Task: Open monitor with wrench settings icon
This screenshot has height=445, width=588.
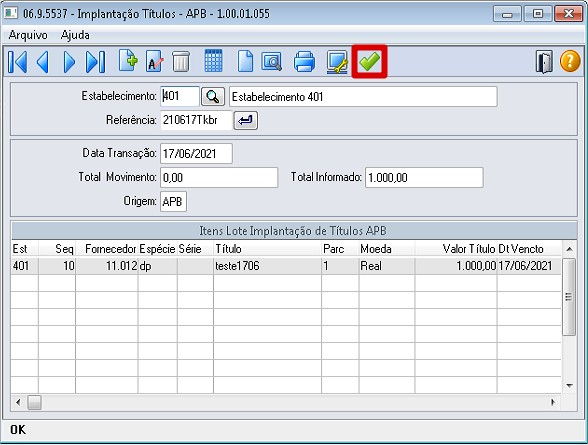Action: [x=337, y=62]
